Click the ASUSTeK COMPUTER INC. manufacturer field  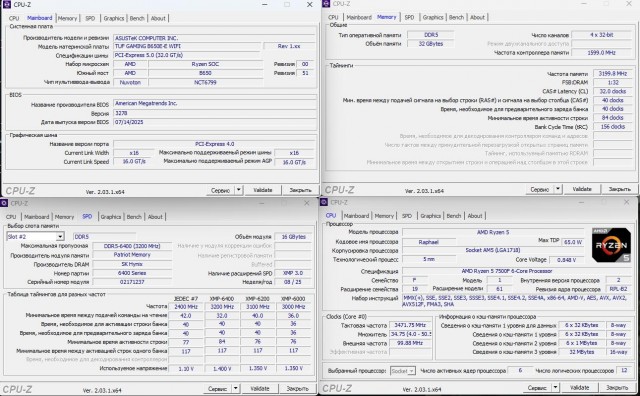pyautogui.click(x=215, y=38)
